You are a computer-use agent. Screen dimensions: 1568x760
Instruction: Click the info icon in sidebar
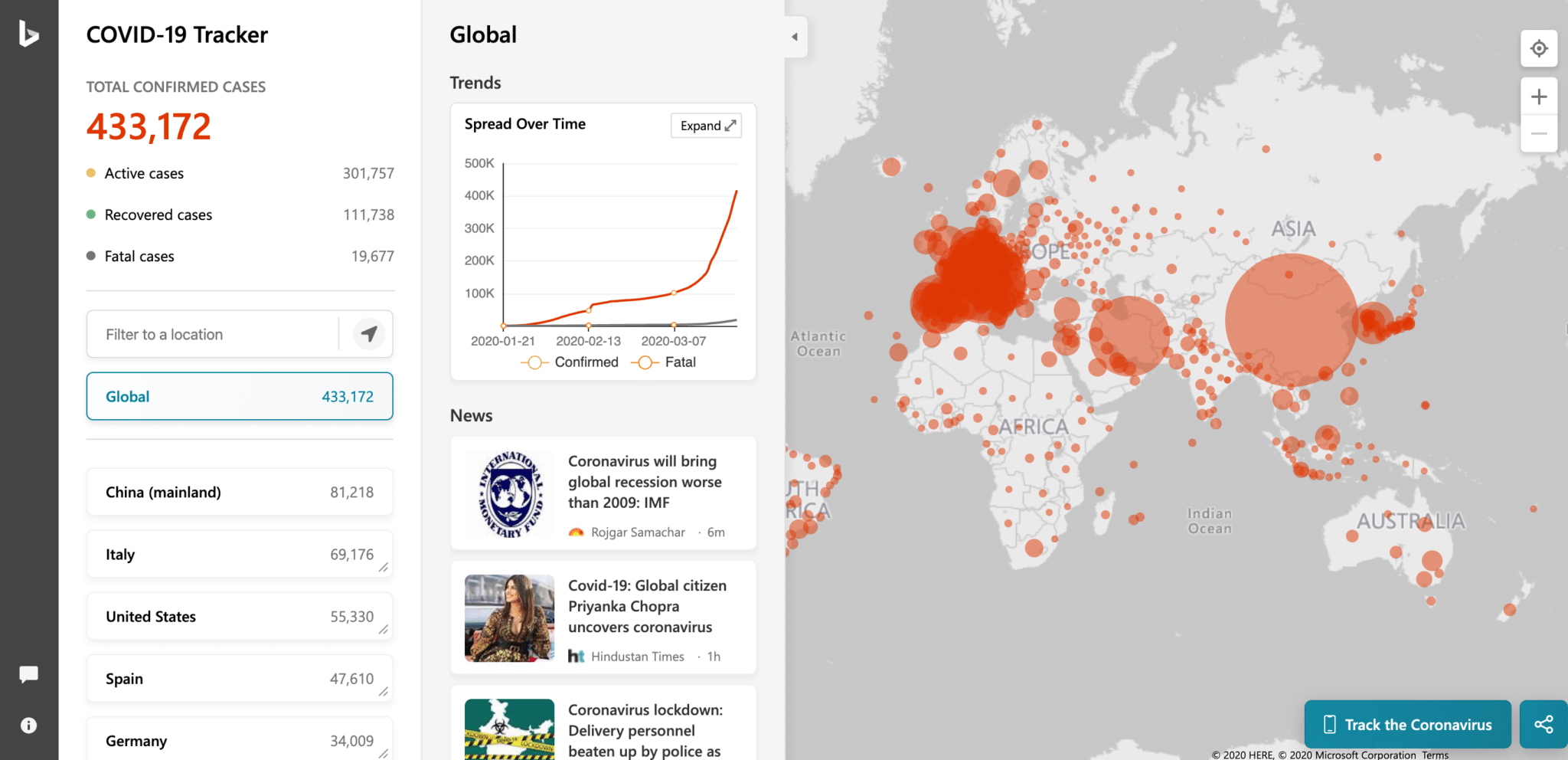tap(28, 726)
